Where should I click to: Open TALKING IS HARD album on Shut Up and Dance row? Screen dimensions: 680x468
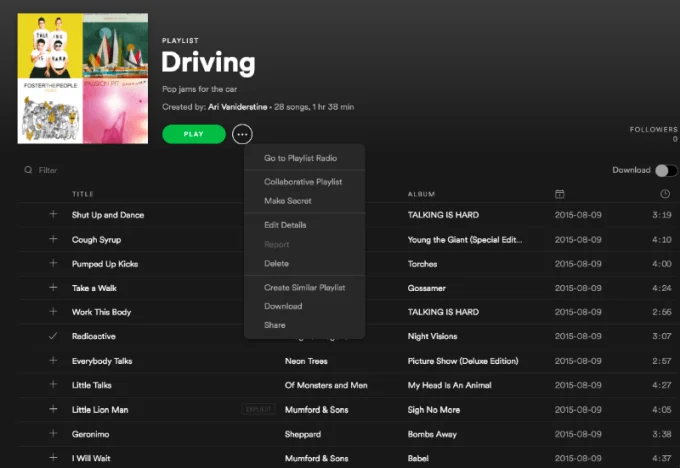pos(443,215)
